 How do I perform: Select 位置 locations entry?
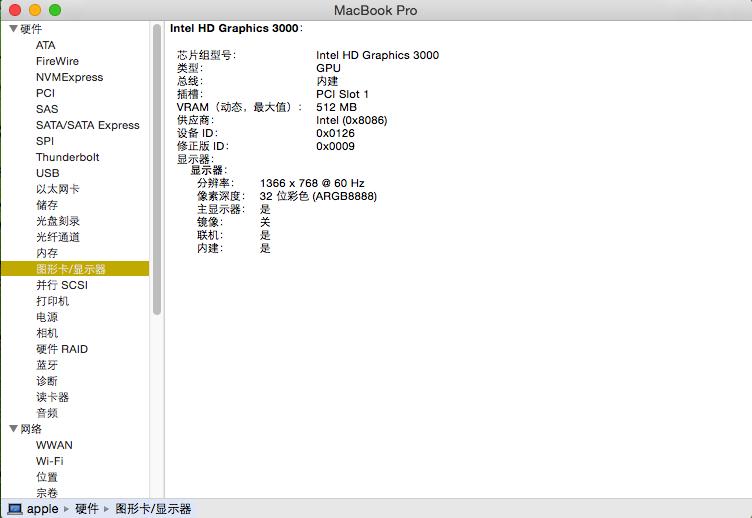[x=47, y=477]
